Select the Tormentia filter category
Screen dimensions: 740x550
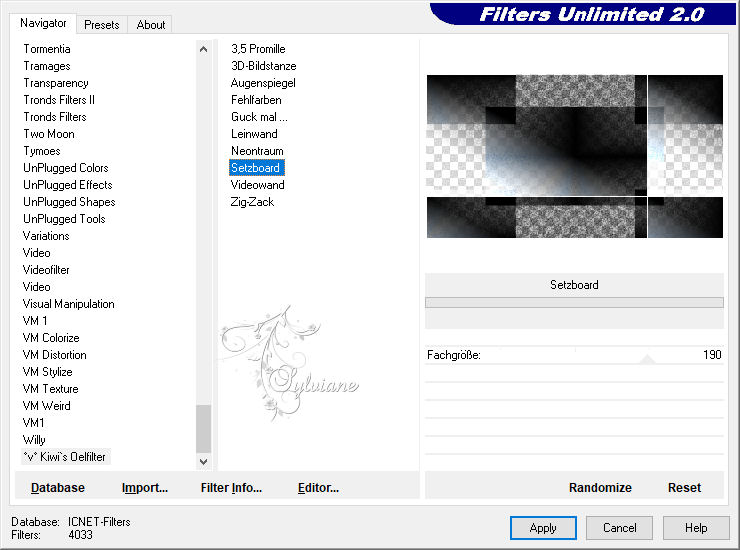(x=47, y=49)
